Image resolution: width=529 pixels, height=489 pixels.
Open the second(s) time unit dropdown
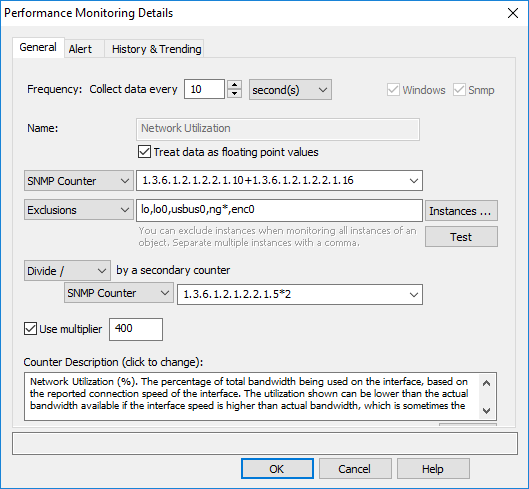[x=290, y=90]
